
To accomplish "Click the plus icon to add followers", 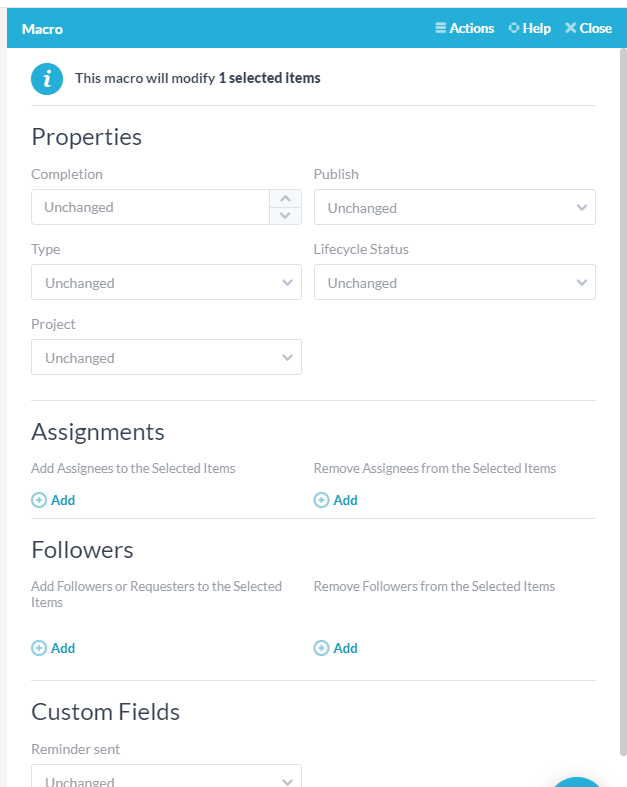I will [39, 648].
